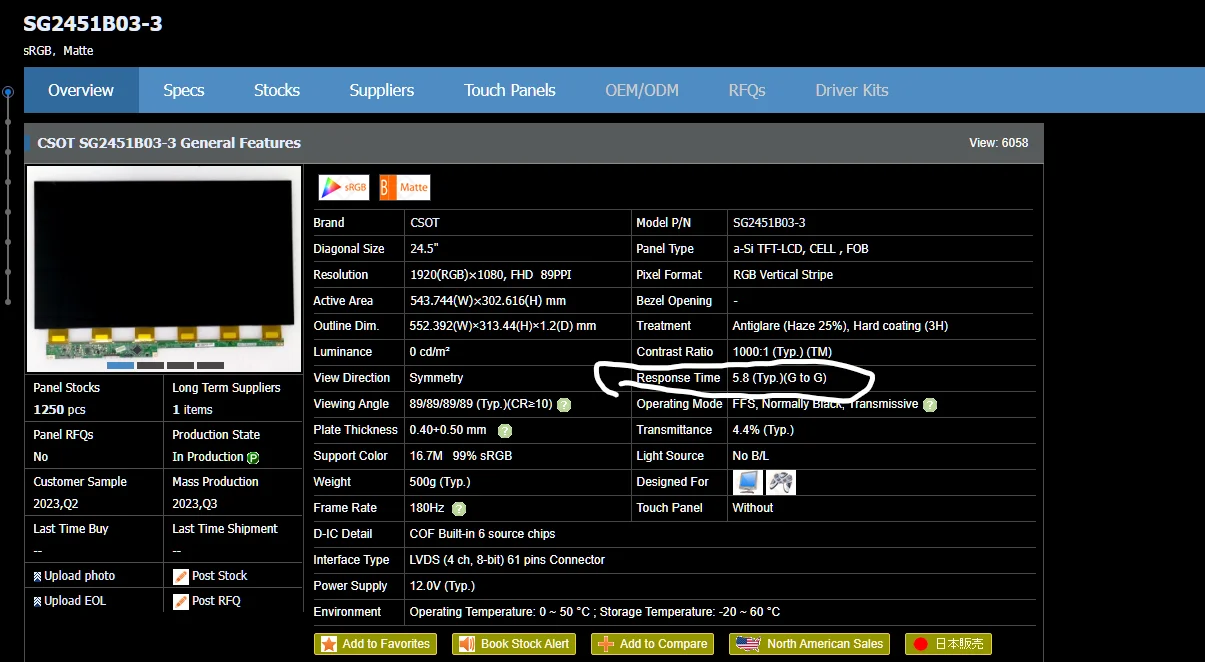1205x662 pixels.
Task: Open help icon beside 180Hz Frame Rate
Action: point(459,508)
